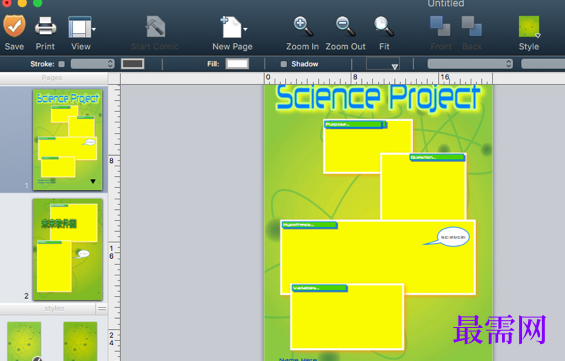Add a New Page

click(x=231, y=27)
